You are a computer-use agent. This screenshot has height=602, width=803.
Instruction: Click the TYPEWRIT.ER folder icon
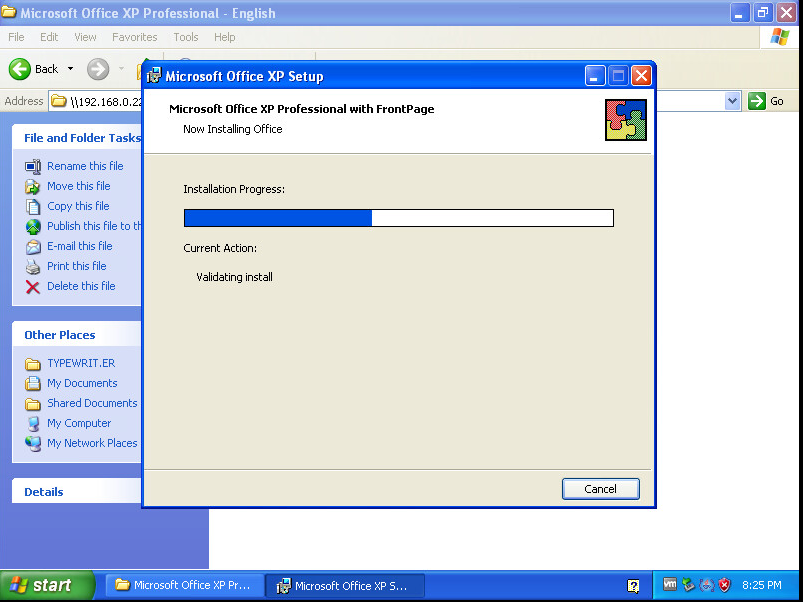pos(33,364)
